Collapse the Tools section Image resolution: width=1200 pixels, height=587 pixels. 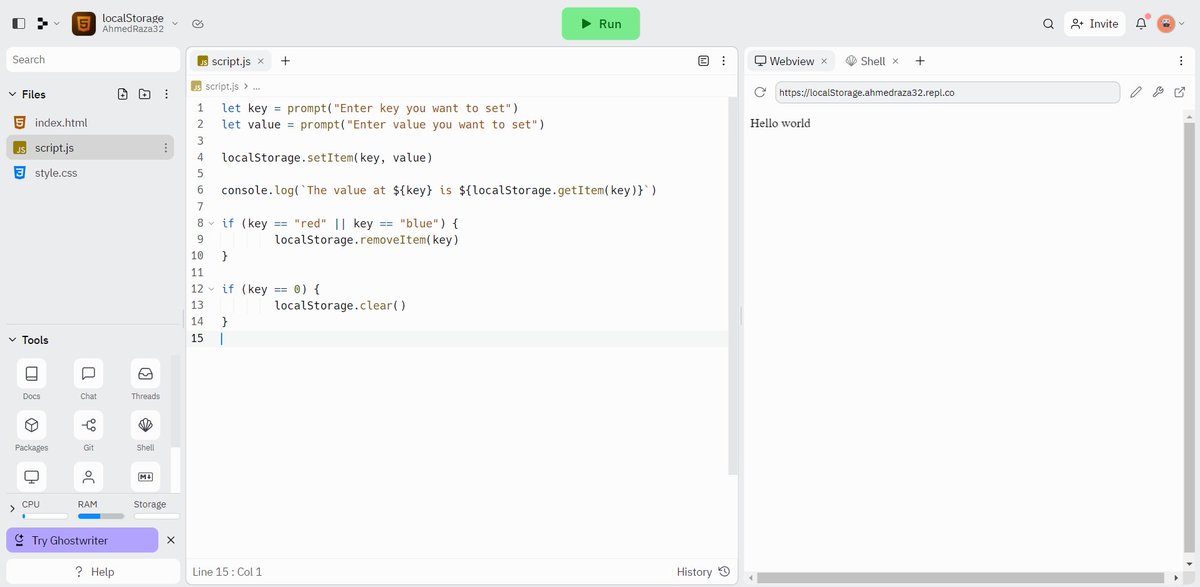point(13,340)
